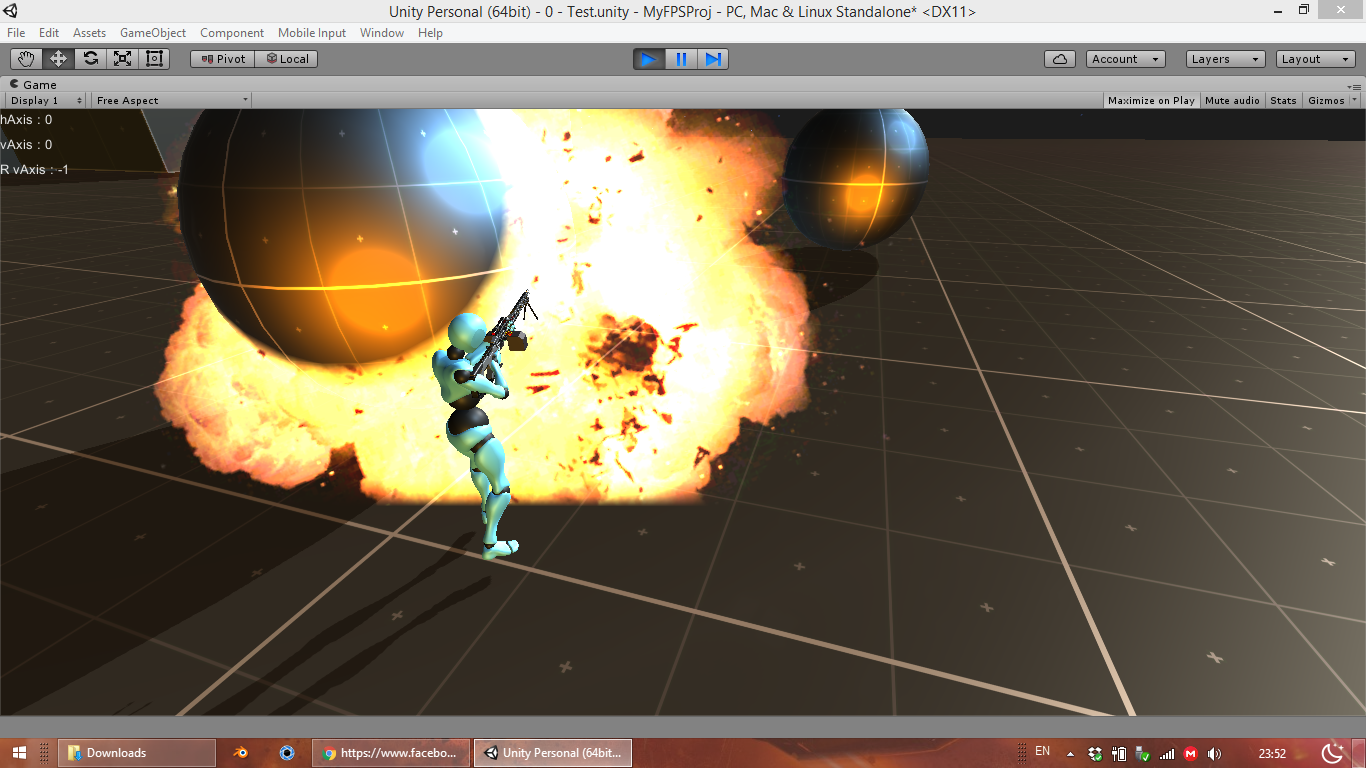Select the Move tool
Viewport: 1366px width, 768px height.
click(58, 59)
